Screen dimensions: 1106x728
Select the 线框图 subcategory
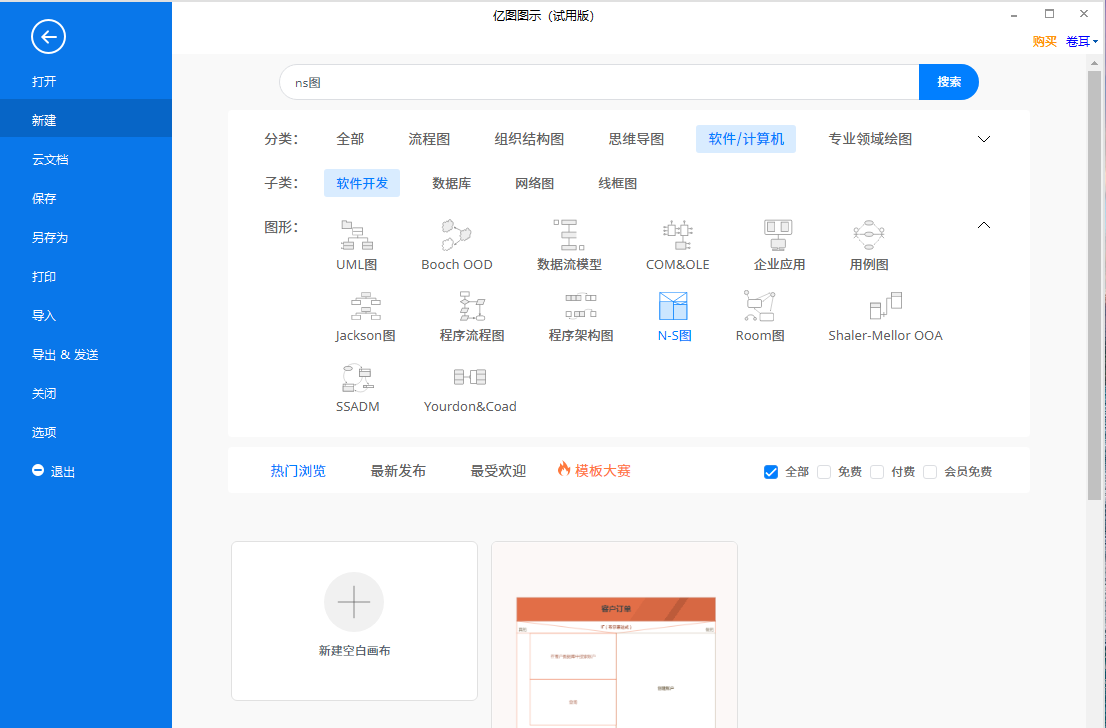click(x=617, y=183)
